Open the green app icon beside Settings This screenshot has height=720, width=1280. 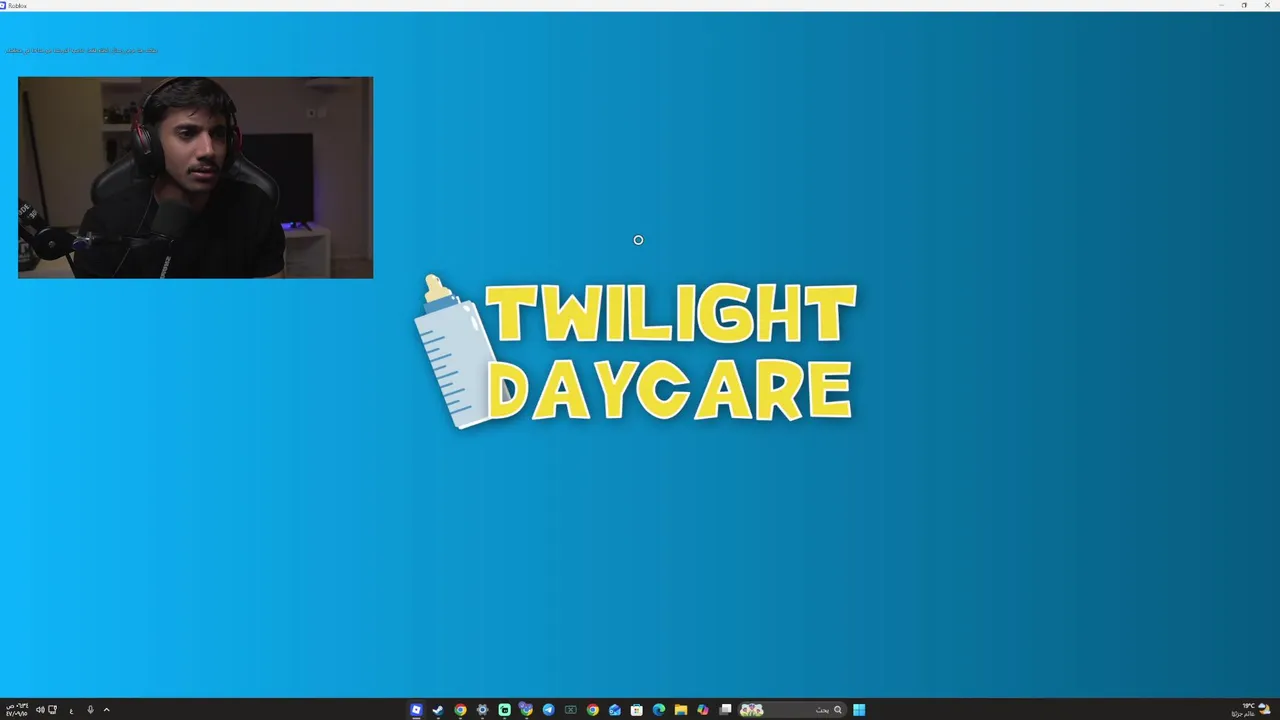pos(504,710)
